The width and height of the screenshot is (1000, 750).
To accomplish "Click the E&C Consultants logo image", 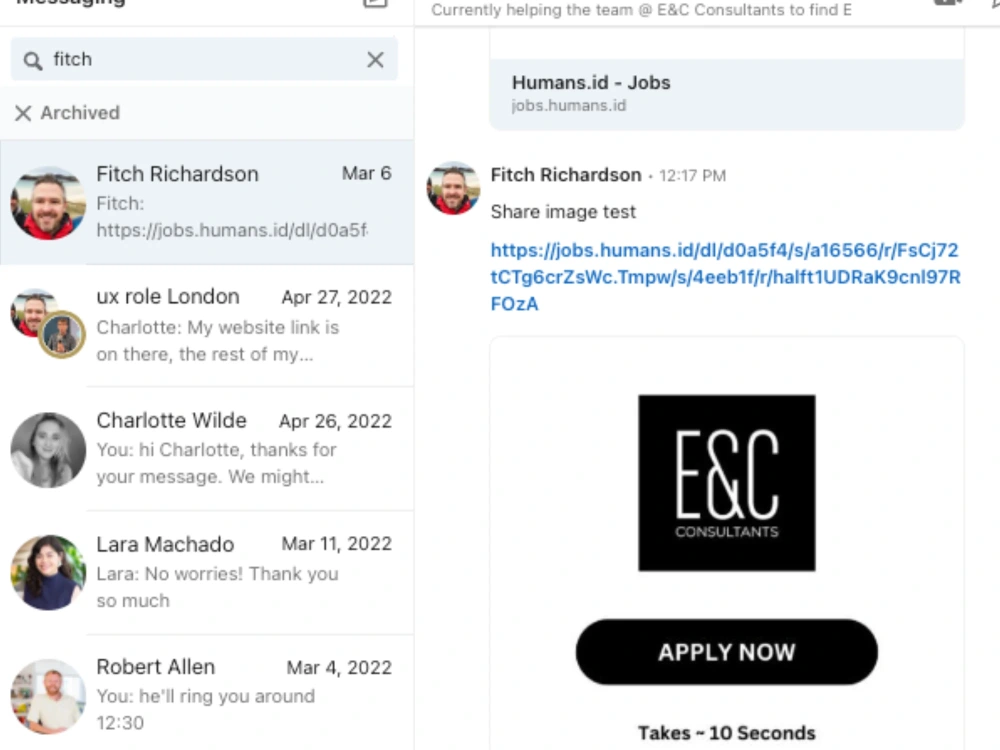I will click(x=727, y=483).
